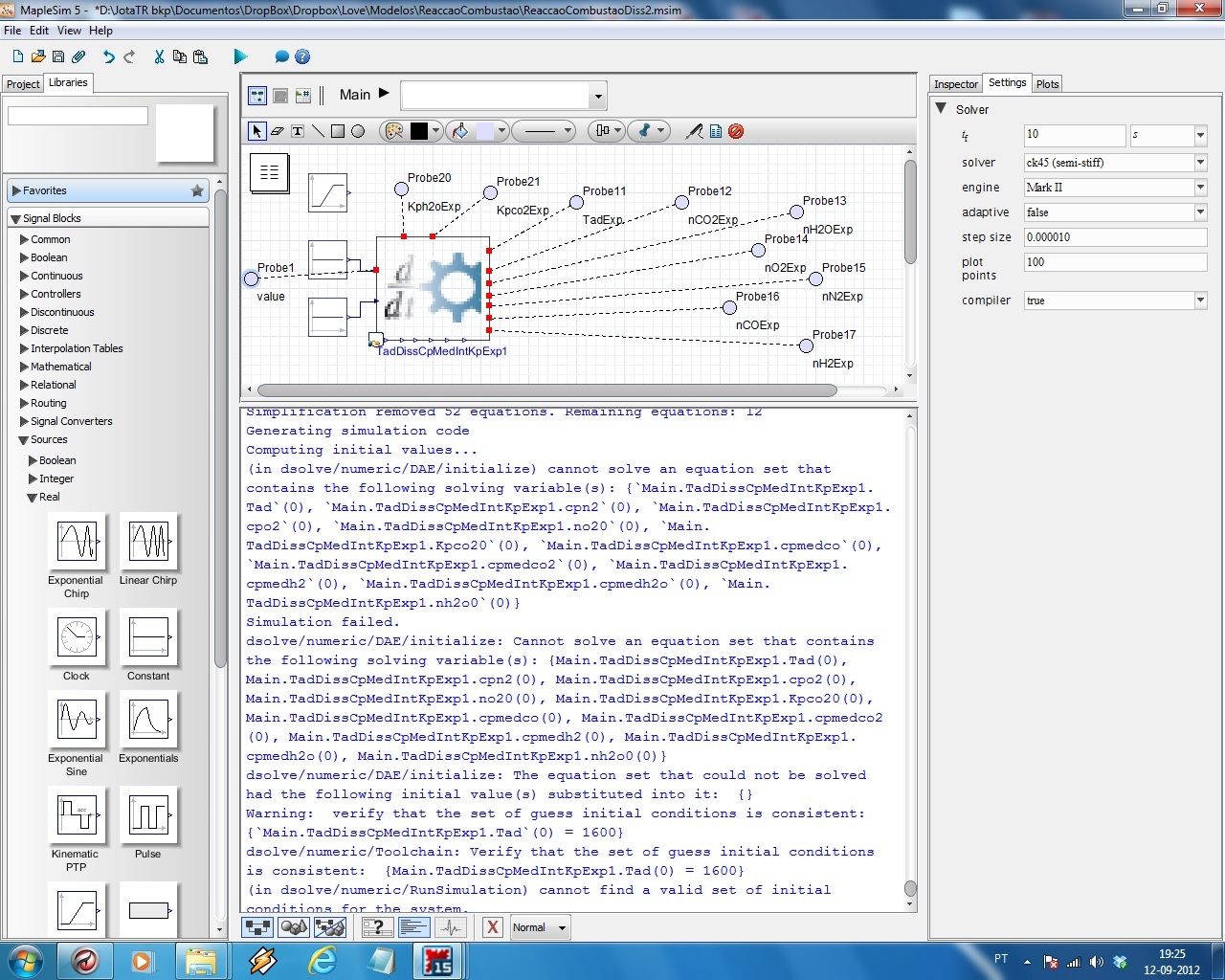Open the Plots tab
Screen dimensions: 1225x980
pos(1048,84)
